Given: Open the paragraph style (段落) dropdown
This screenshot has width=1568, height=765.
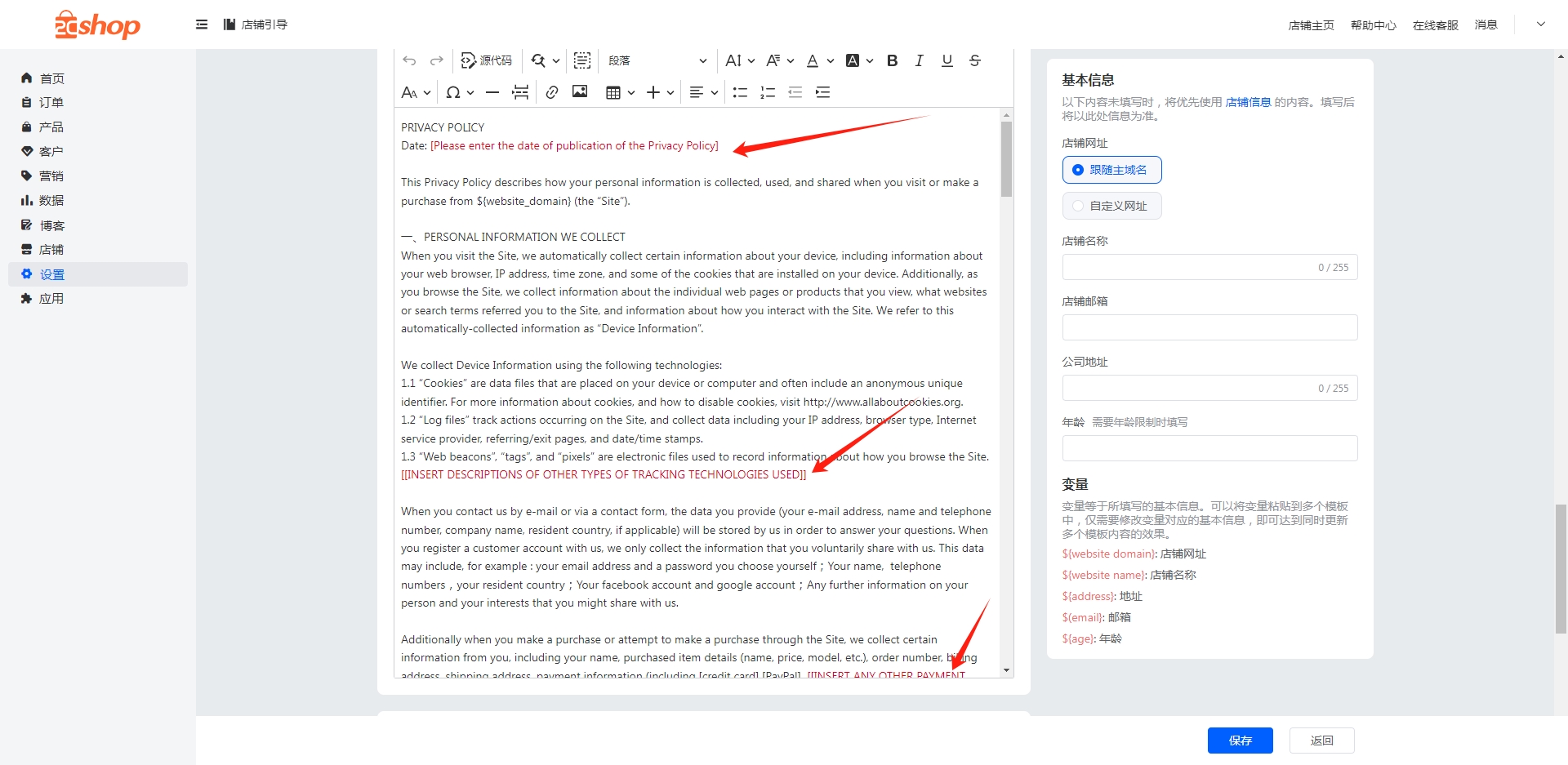Looking at the screenshot, I should [657, 60].
